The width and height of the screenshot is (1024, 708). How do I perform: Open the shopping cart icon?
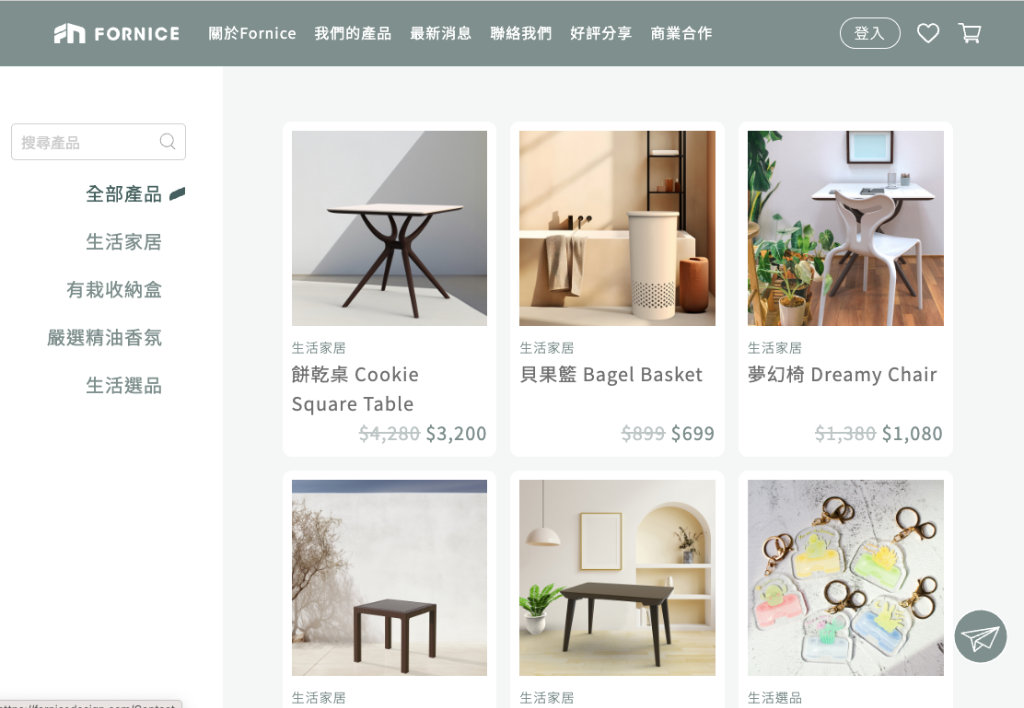tap(970, 33)
